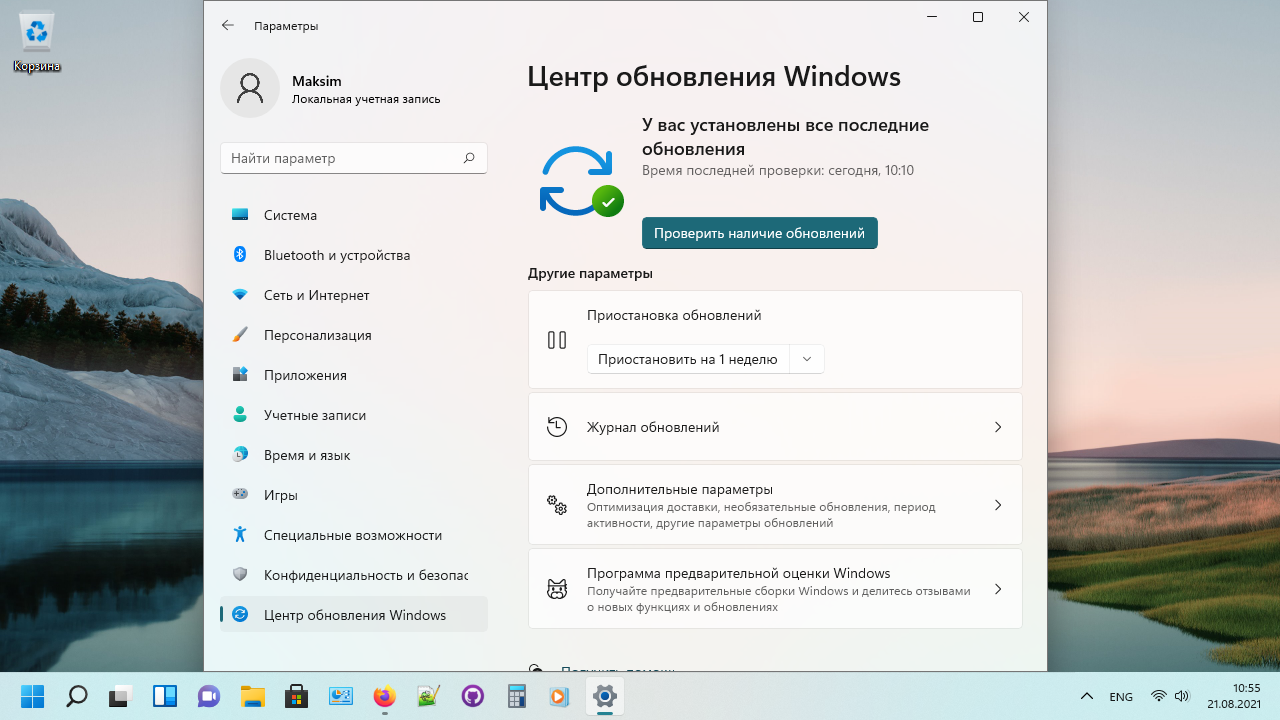Click the Игры gamepad icon

click(240, 495)
